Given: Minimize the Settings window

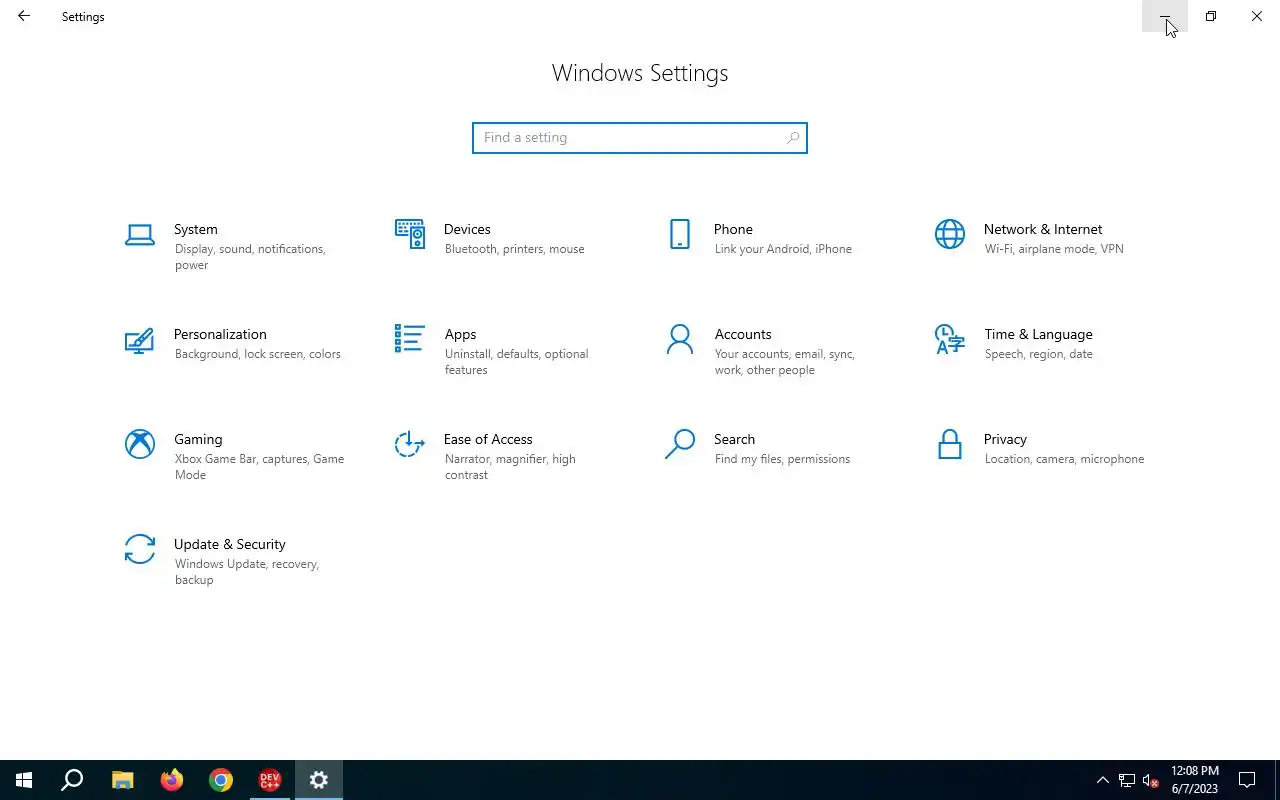Looking at the screenshot, I should [x=1165, y=16].
